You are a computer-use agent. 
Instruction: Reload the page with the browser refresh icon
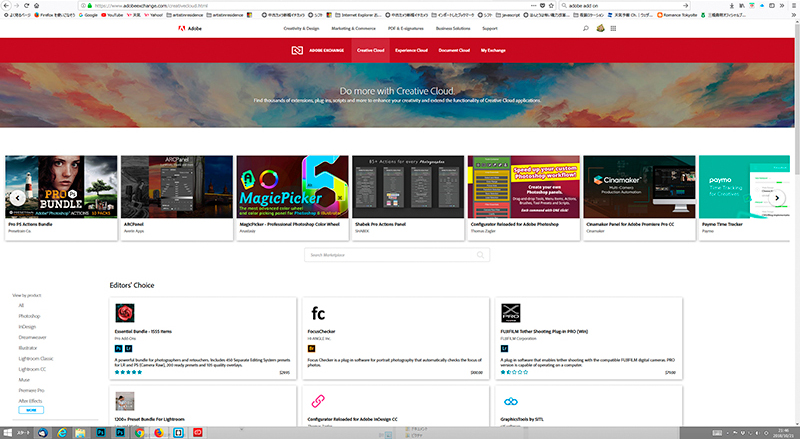click(27, 6)
